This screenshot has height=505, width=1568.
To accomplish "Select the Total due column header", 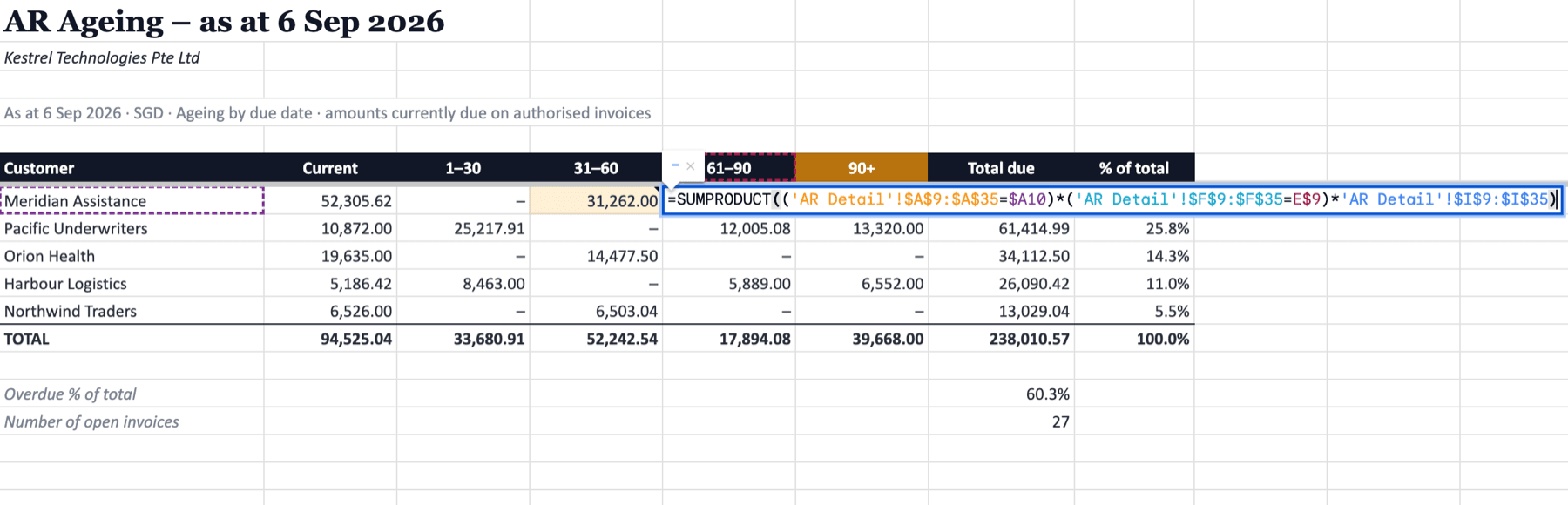I will pos(1001,168).
